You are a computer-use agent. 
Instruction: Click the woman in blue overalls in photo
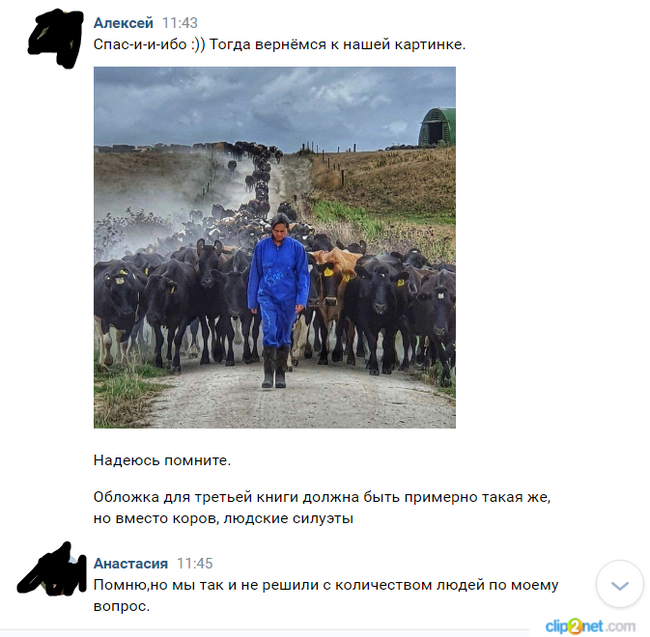click(278, 300)
